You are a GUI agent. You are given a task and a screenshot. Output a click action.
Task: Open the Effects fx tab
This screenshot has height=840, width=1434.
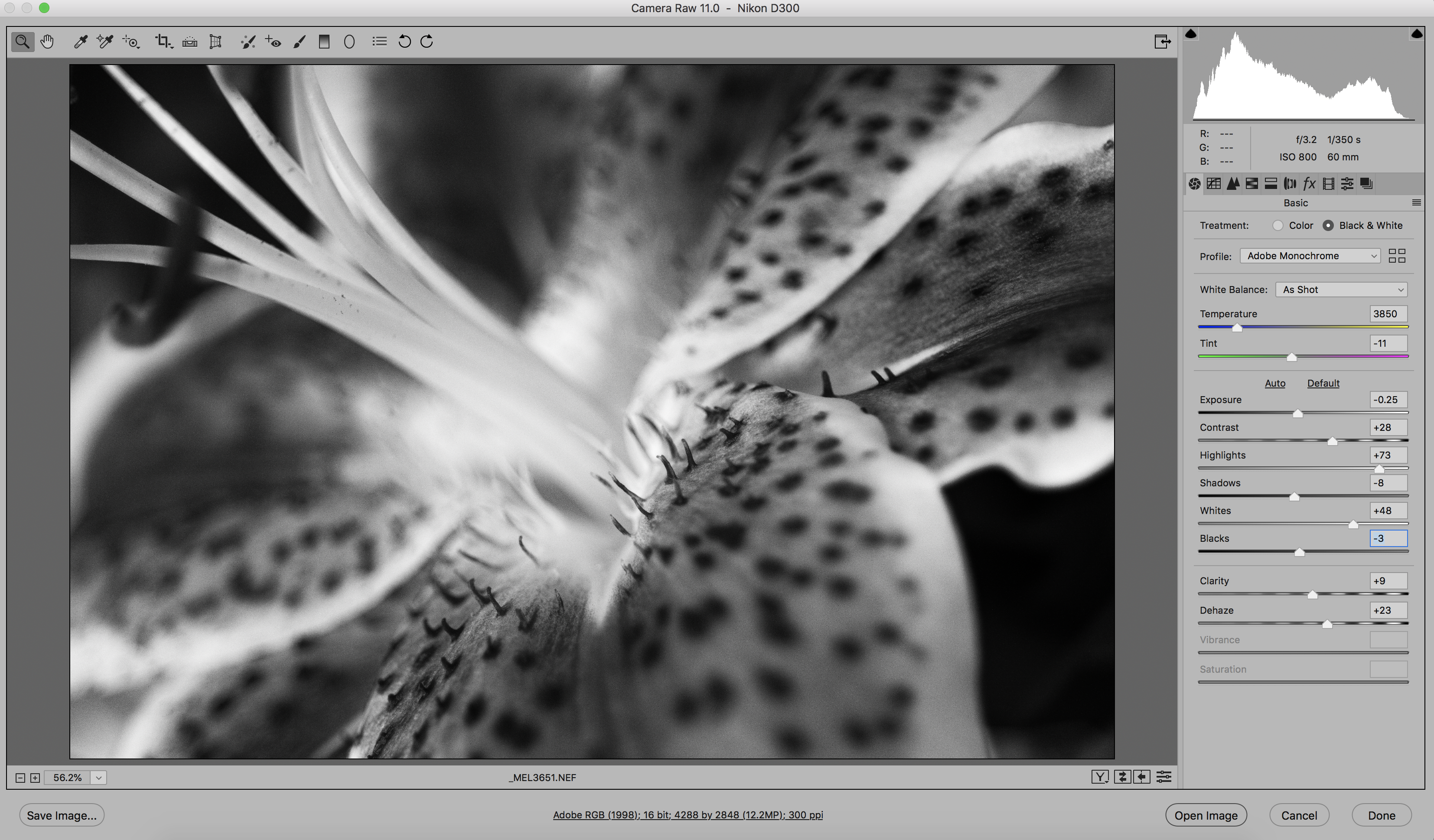pyautogui.click(x=1309, y=184)
